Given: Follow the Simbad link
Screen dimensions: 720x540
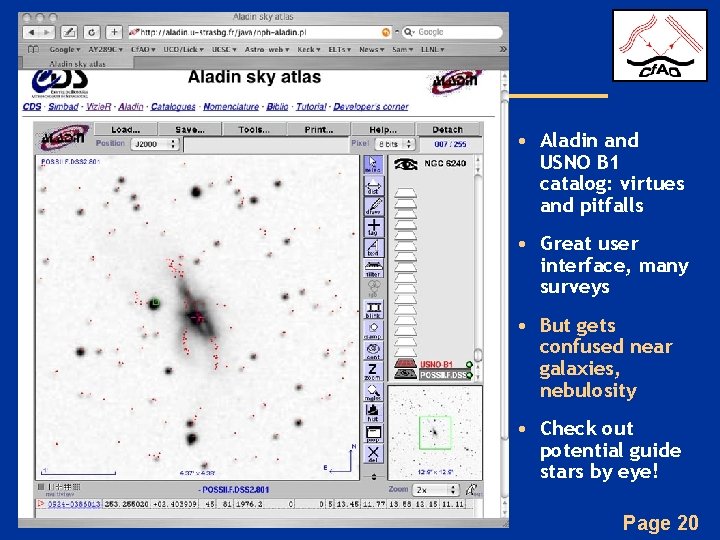Looking at the screenshot, I should tap(63, 107).
